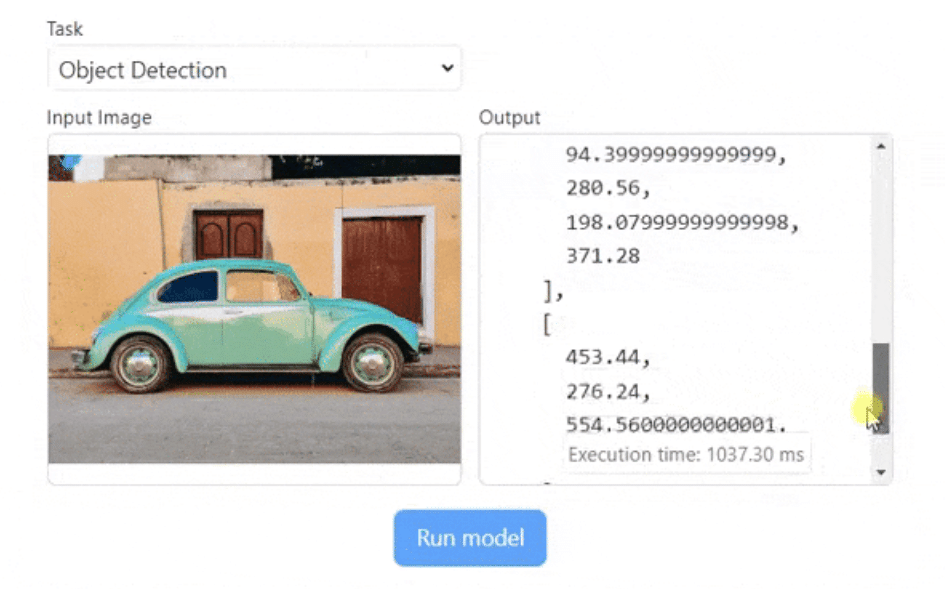Open the Object Detection task dropdown
Screen dimensions: 945x589
254,69
